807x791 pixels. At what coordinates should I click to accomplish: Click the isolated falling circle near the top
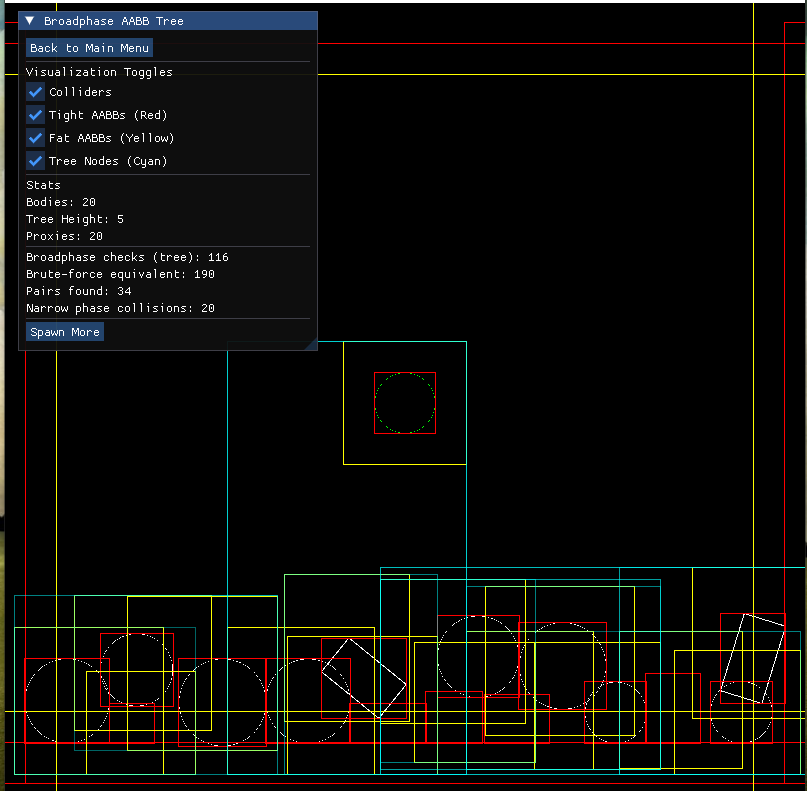pyautogui.click(x=403, y=403)
